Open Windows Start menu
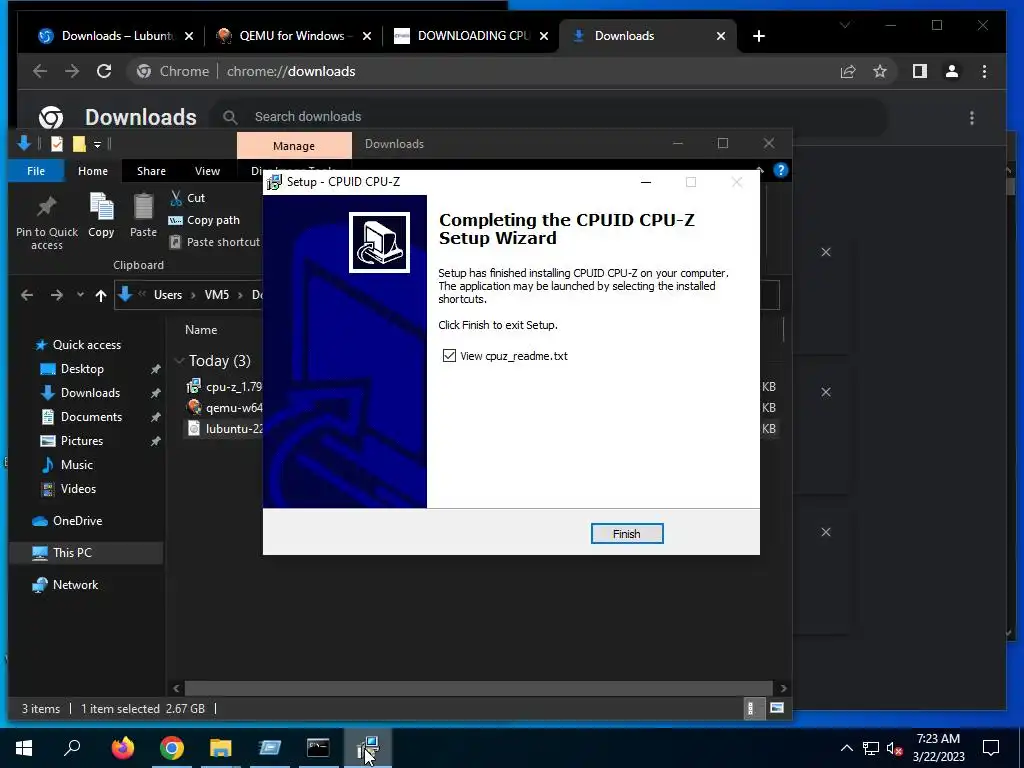The width and height of the screenshot is (1024, 768). [x=24, y=748]
